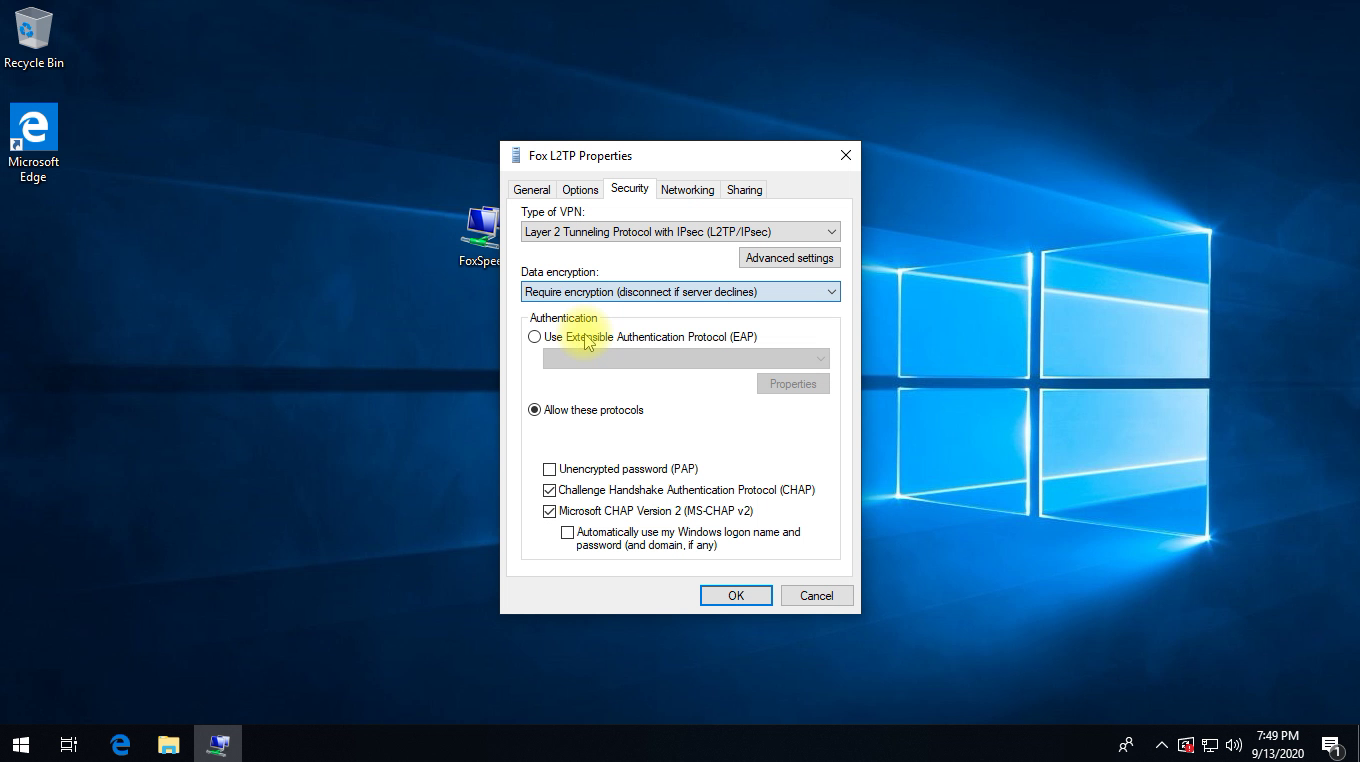The width and height of the screenshot is (1360, 762).
Task: Open the Recycle Bin desktop icon
Action: click(33, 38)
